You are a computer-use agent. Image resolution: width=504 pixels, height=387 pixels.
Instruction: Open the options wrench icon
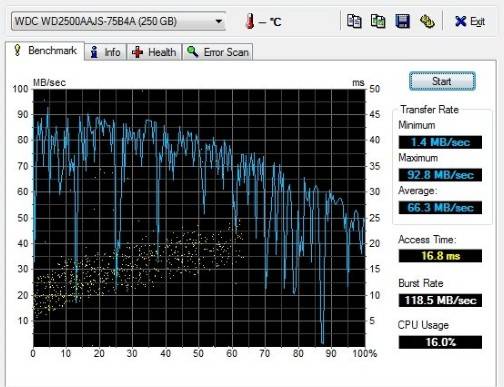427,21
